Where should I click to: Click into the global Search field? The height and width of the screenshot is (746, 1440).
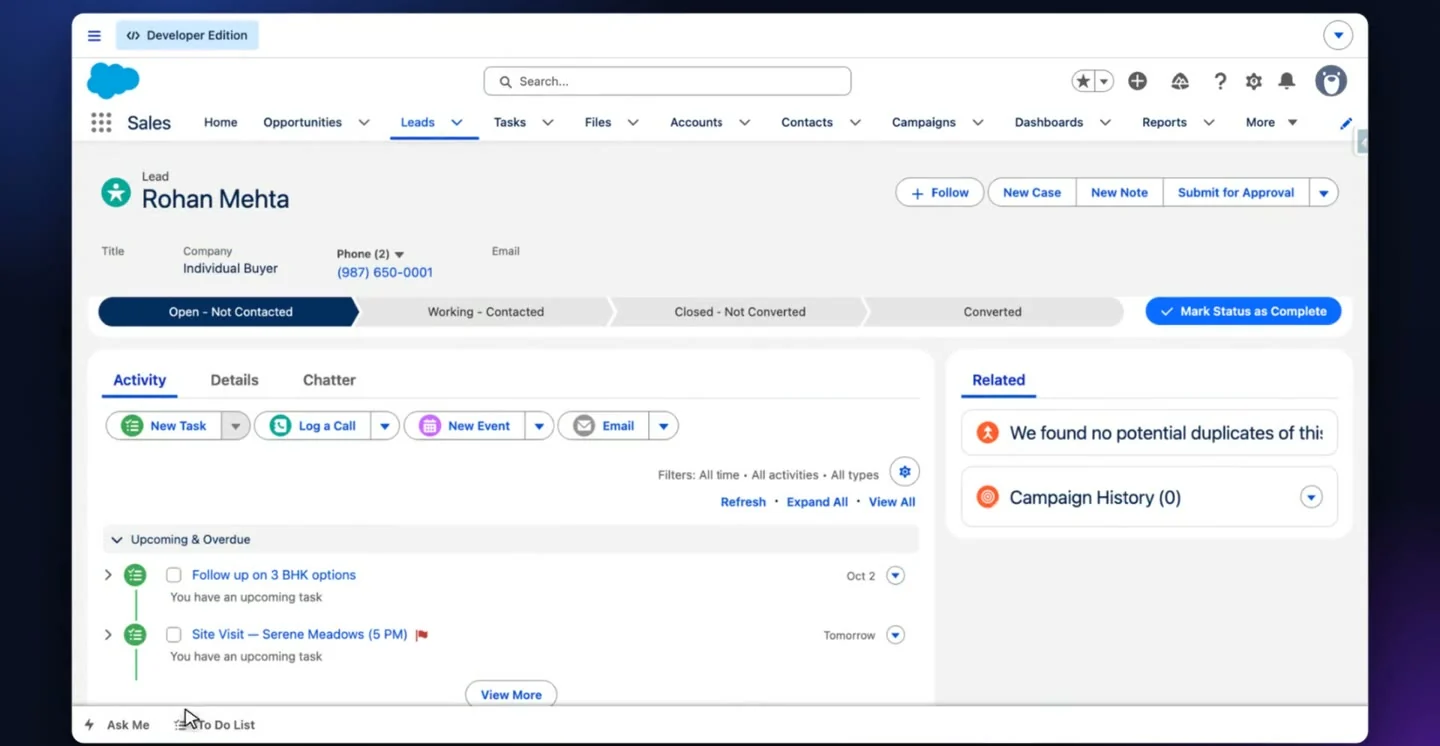(667, 82)
